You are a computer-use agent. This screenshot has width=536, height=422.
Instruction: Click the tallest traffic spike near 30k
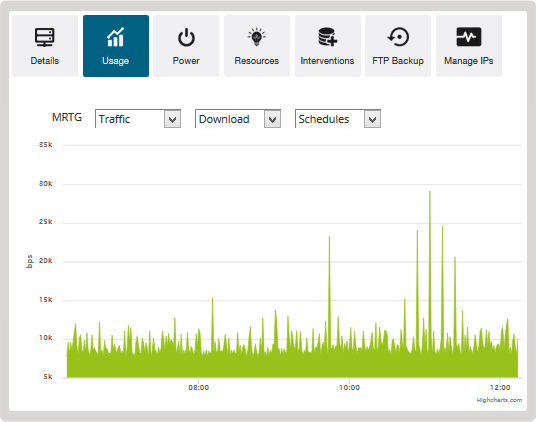click(430, 192)
